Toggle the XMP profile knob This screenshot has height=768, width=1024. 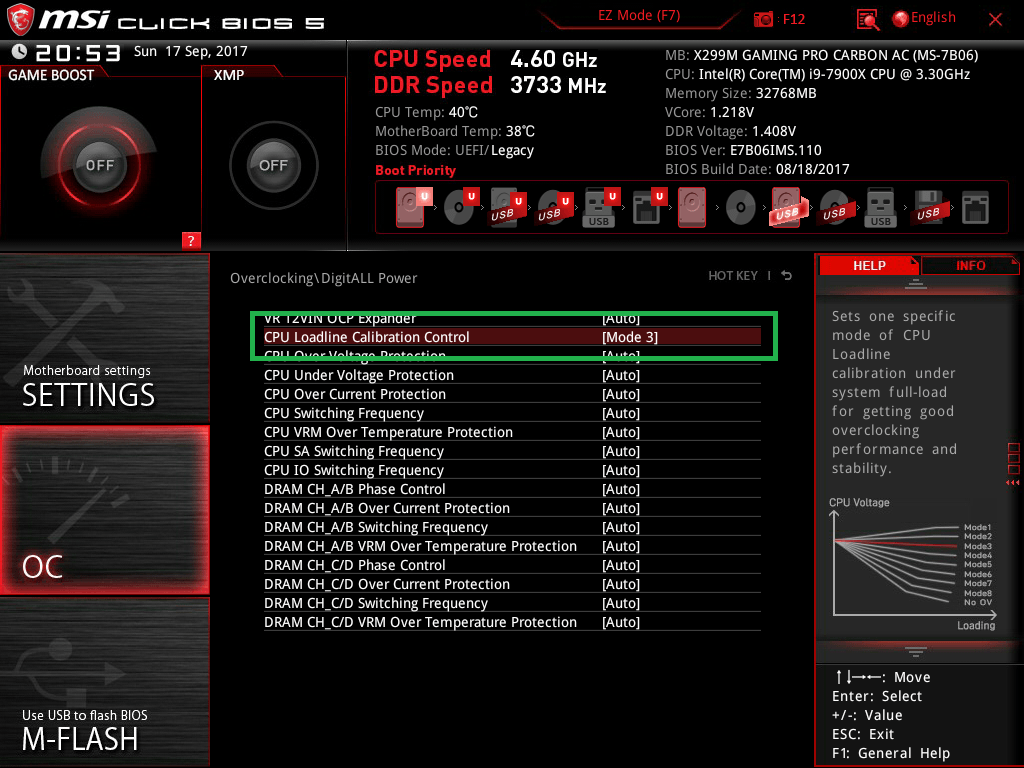(x=273, y=165)
